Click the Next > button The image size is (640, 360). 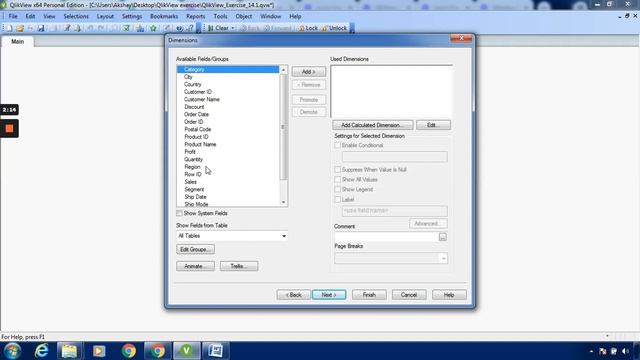[x=329, y=295]
